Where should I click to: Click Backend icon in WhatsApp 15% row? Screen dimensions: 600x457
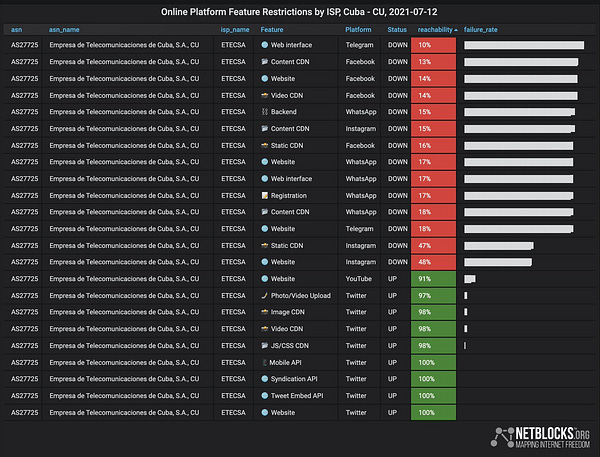[x=264, y=112]
